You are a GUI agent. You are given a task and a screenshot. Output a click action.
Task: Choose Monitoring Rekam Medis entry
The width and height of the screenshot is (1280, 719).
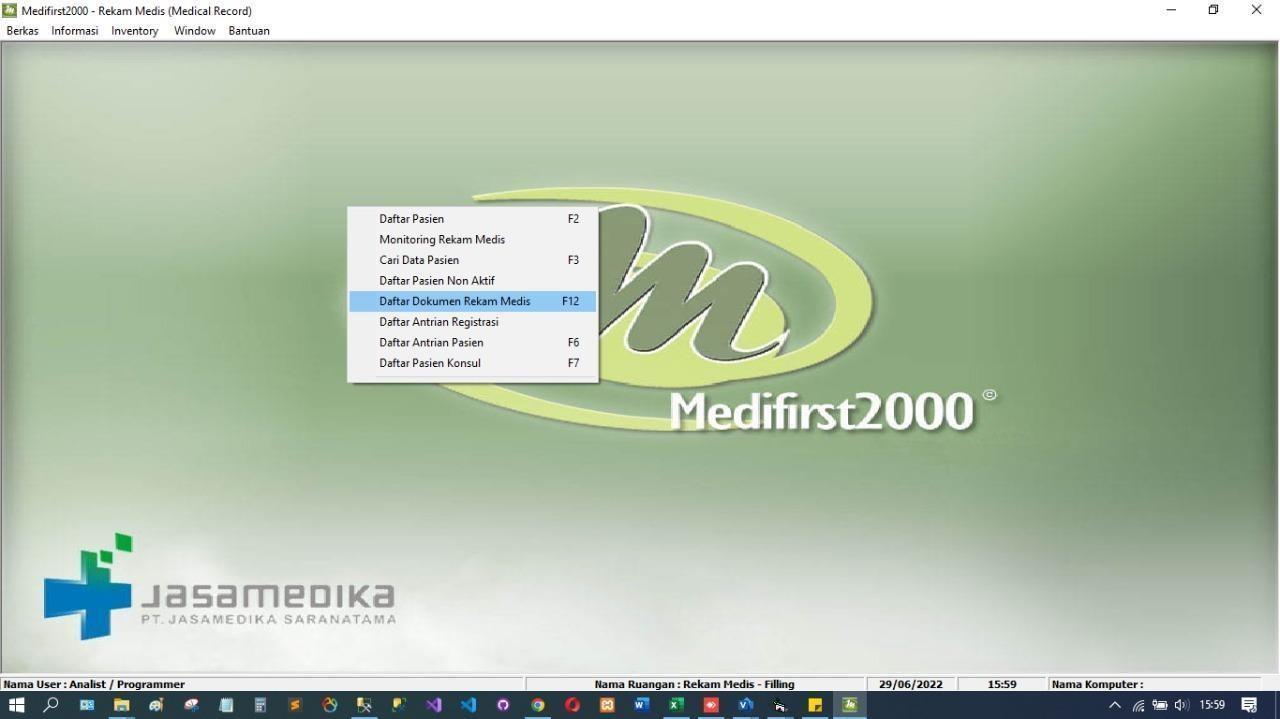point(472,240)
